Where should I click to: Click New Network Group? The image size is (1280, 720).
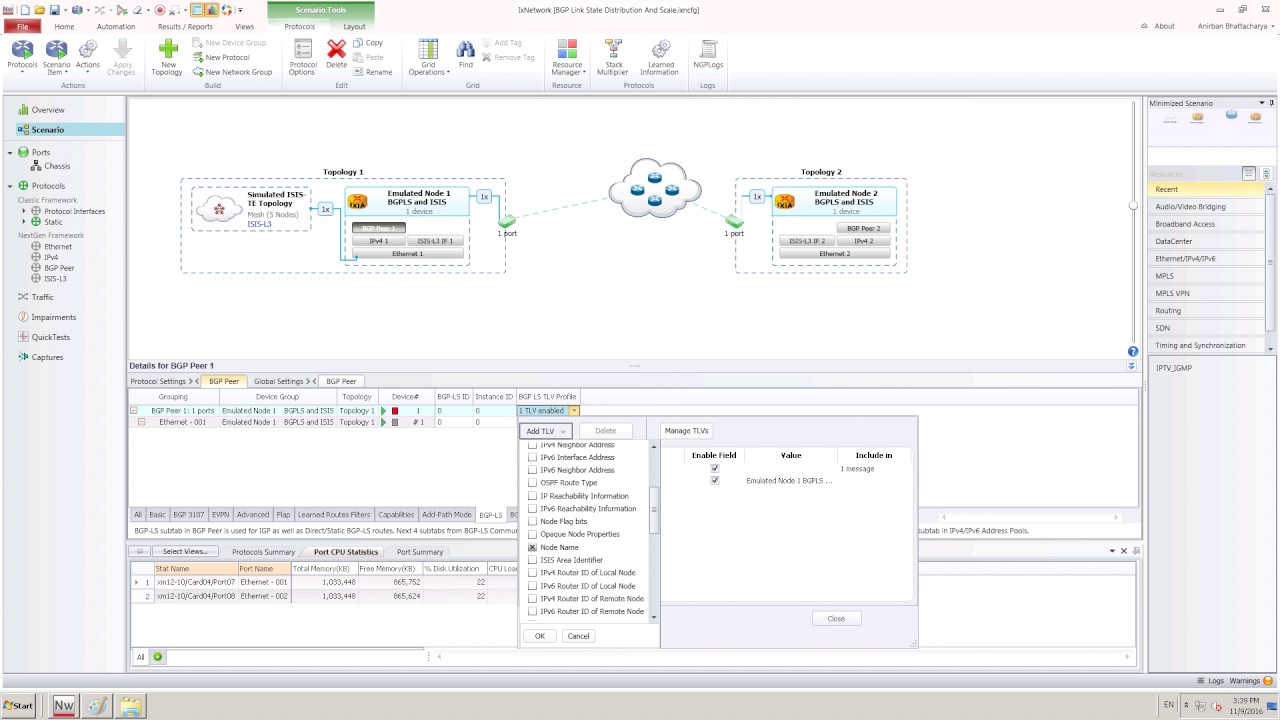(232, 72)
